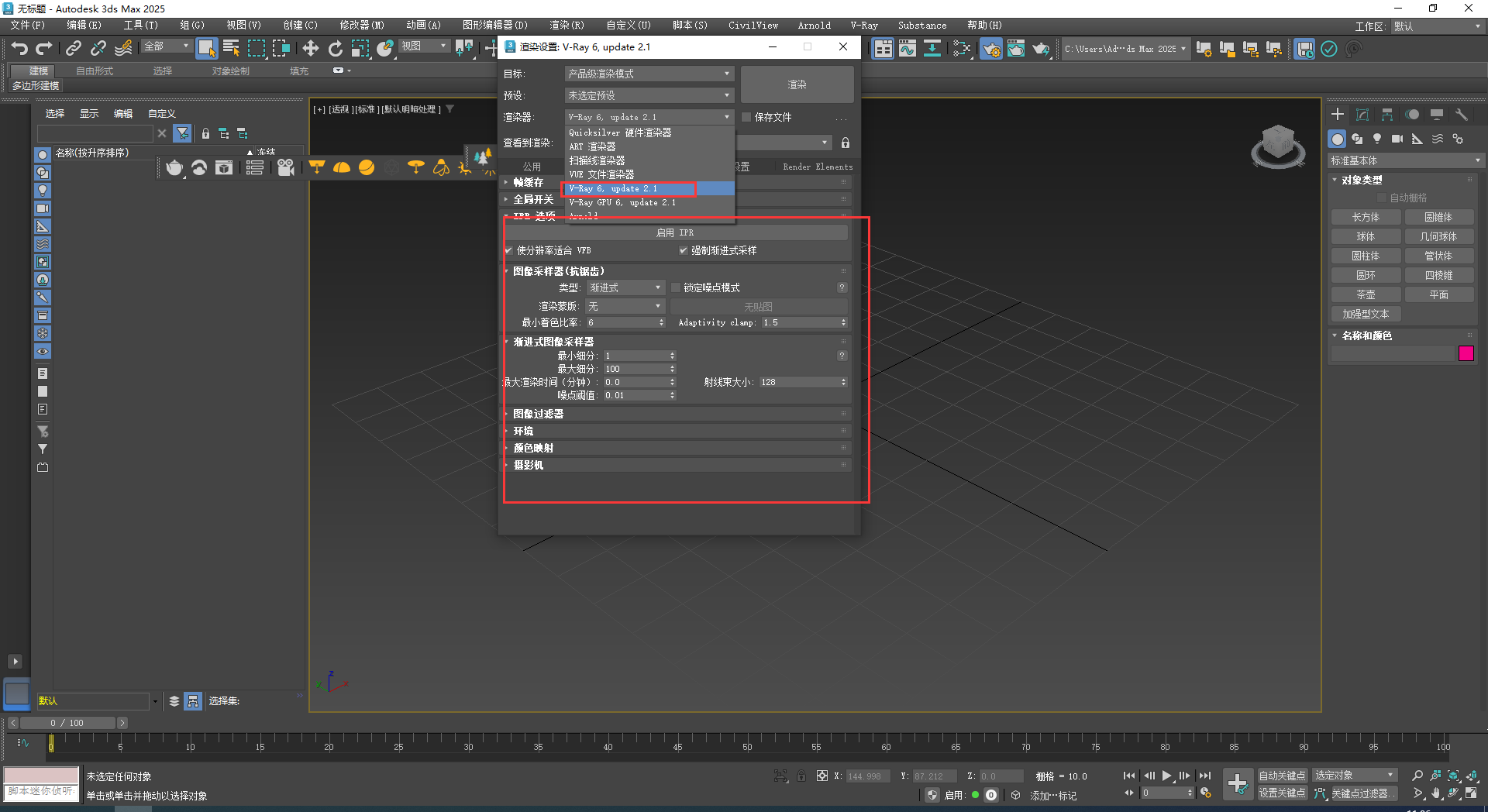Image resolution: width=1488 pixels, height=812 pixels.
Task: Enable the 保存文件 checkbox
Action: 746,117
